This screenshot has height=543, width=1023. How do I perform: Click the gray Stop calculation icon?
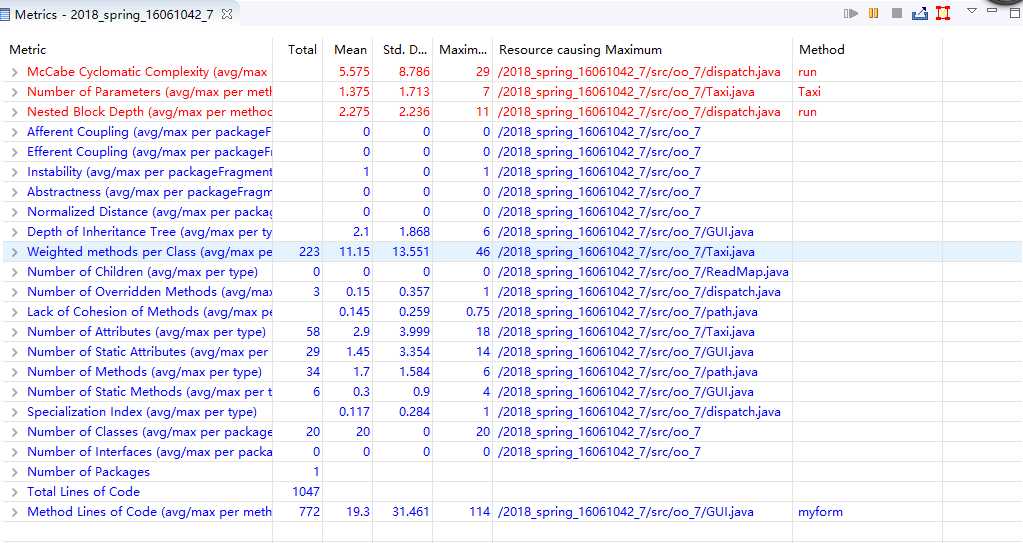click(897, 13)
